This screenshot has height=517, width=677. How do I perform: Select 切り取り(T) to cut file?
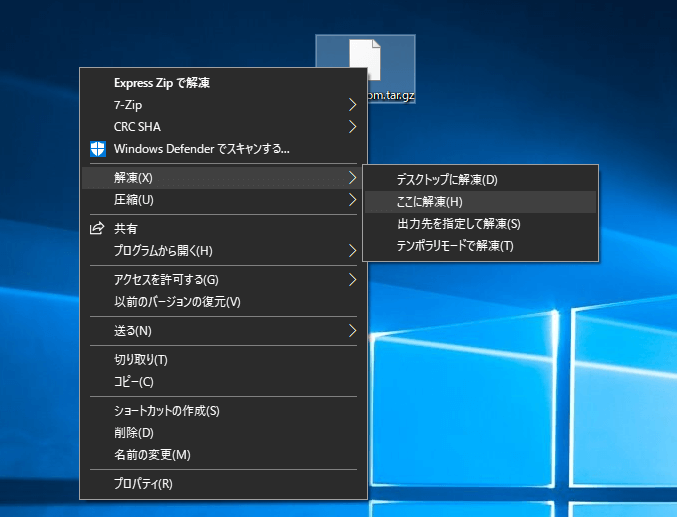point(224,359)
